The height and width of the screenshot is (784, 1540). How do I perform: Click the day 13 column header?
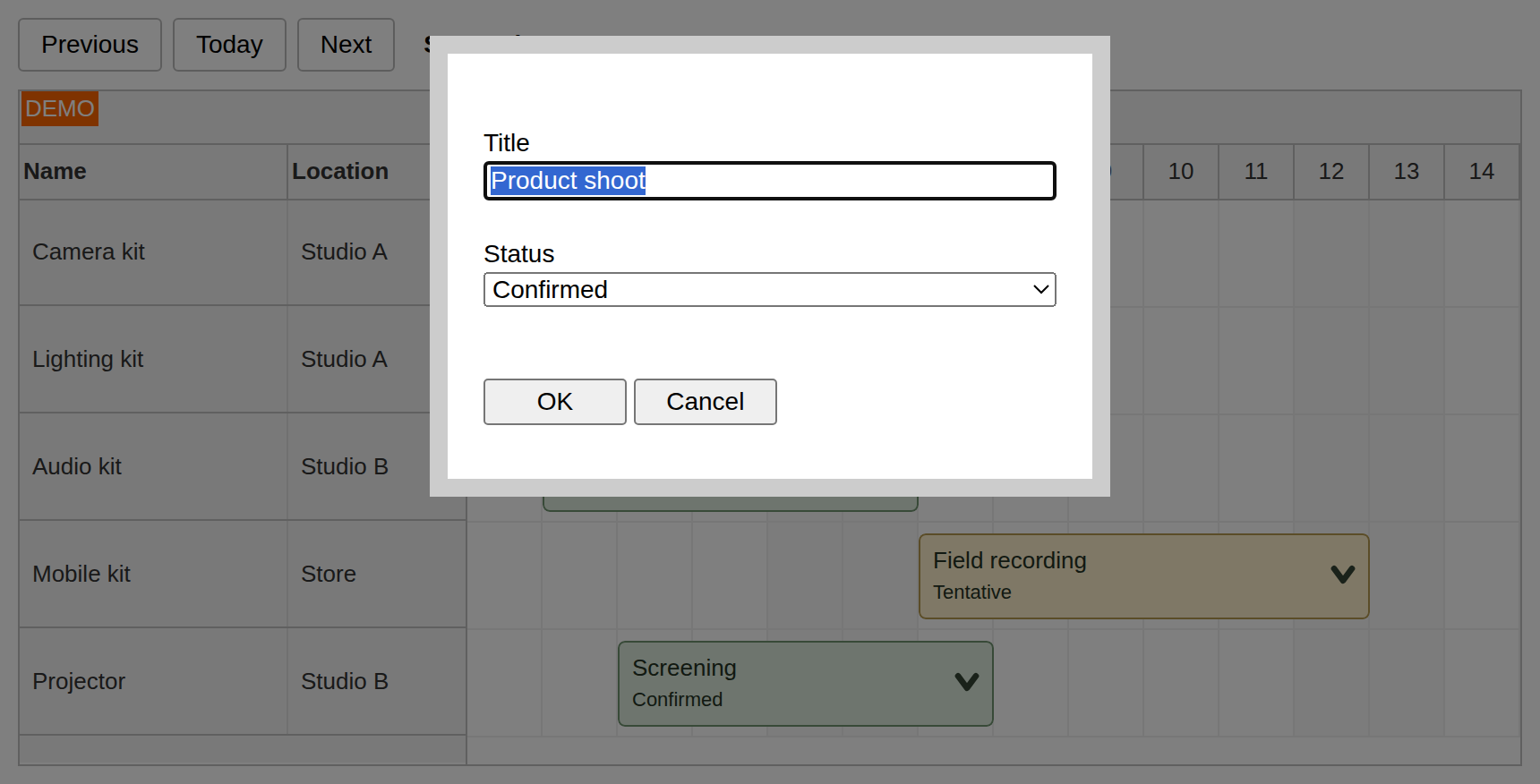click(1407, 172)
